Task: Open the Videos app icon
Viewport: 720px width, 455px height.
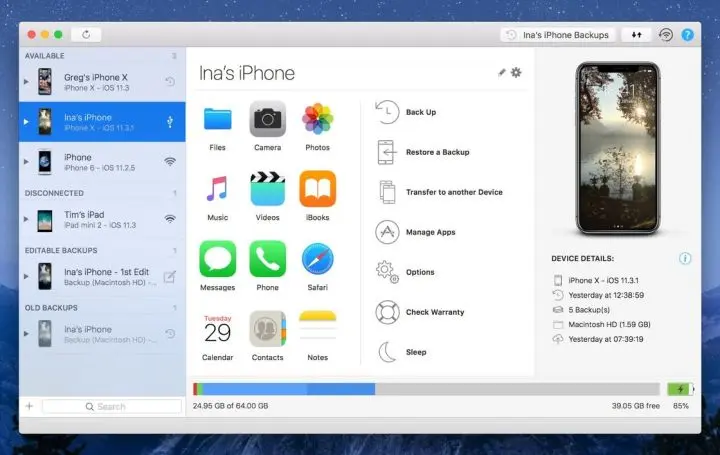Action: (x=267, y=189)
